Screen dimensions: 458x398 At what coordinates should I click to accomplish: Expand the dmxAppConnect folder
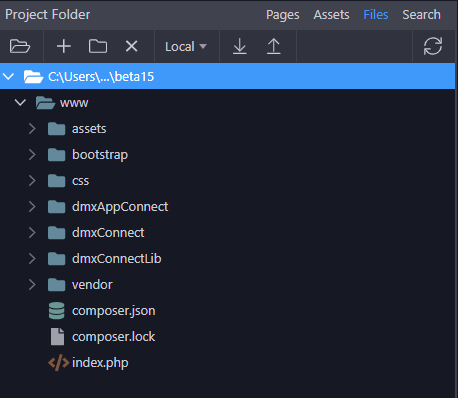click(x=32, y=207)
